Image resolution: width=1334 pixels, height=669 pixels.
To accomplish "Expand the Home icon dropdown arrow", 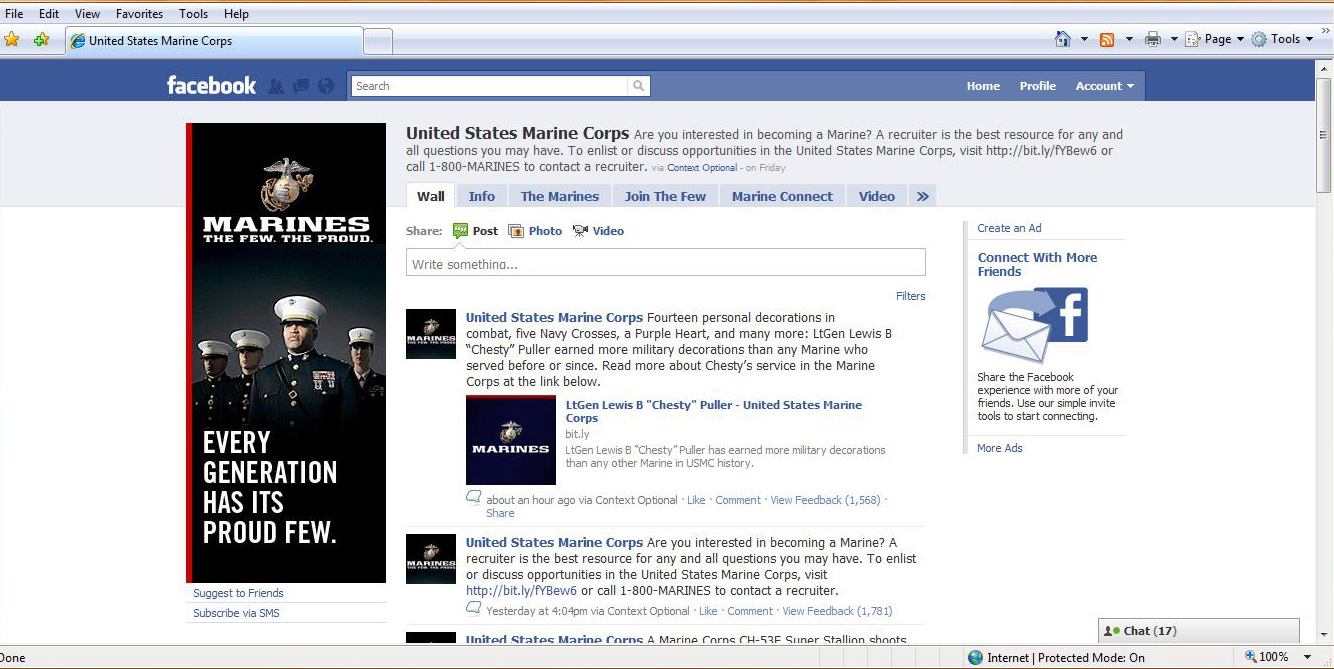I will (1085, 40).
